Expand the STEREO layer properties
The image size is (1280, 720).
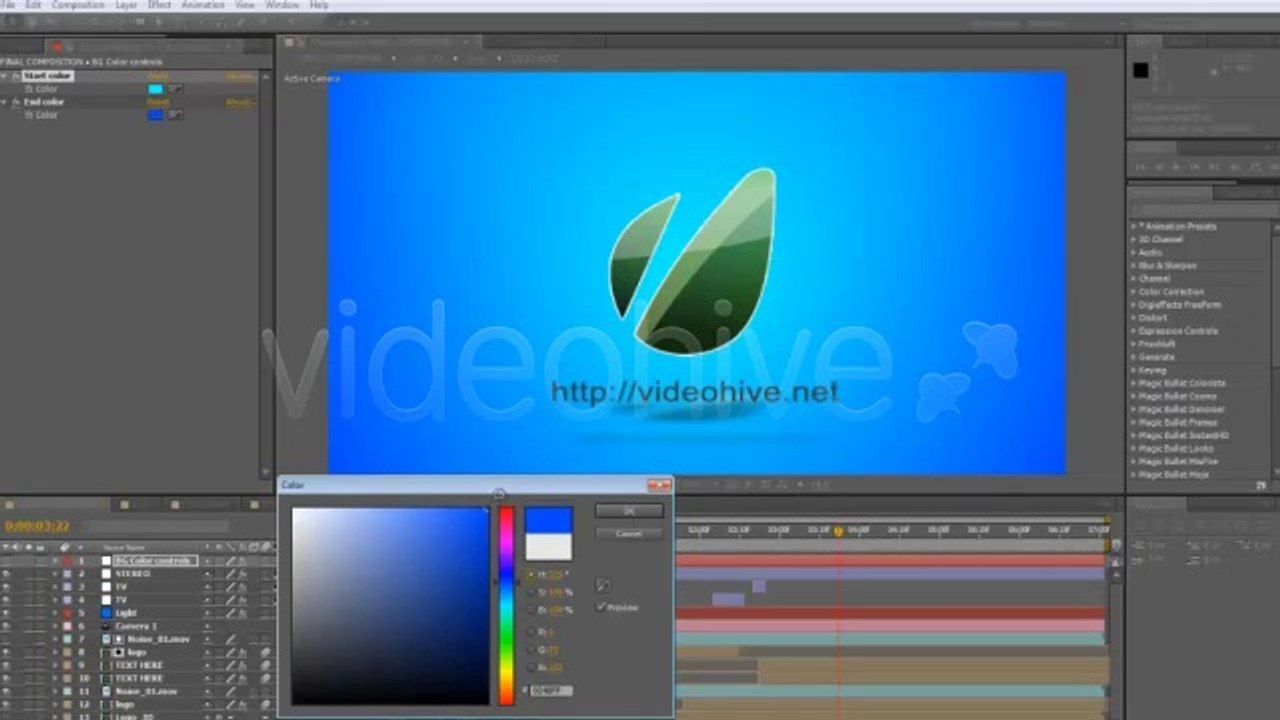click(55, 574)
